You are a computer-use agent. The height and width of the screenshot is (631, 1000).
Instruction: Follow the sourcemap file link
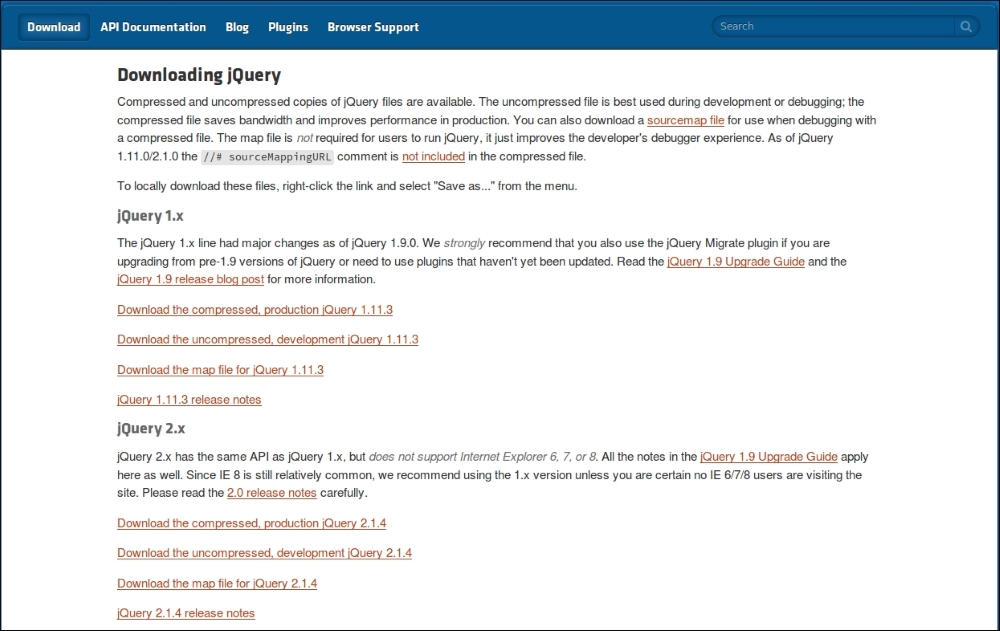pos(686,120)
